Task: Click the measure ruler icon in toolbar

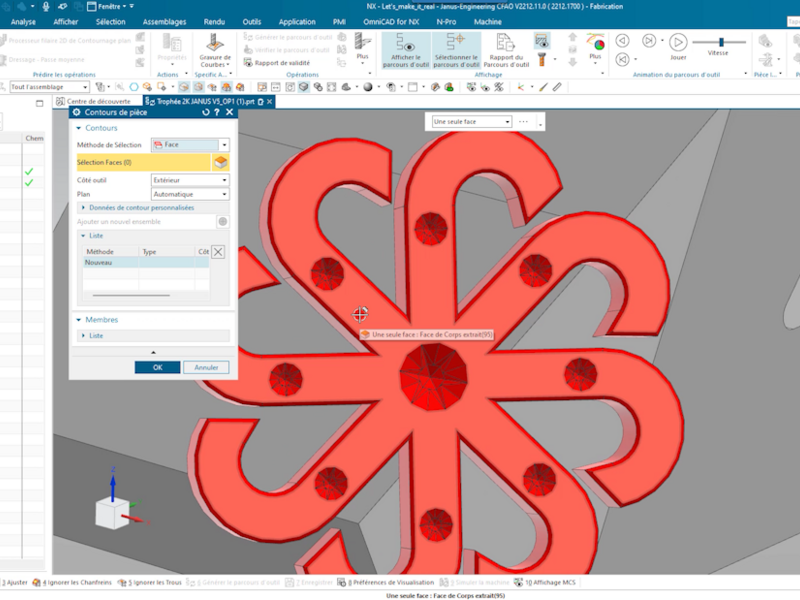Action: point(557,87)
